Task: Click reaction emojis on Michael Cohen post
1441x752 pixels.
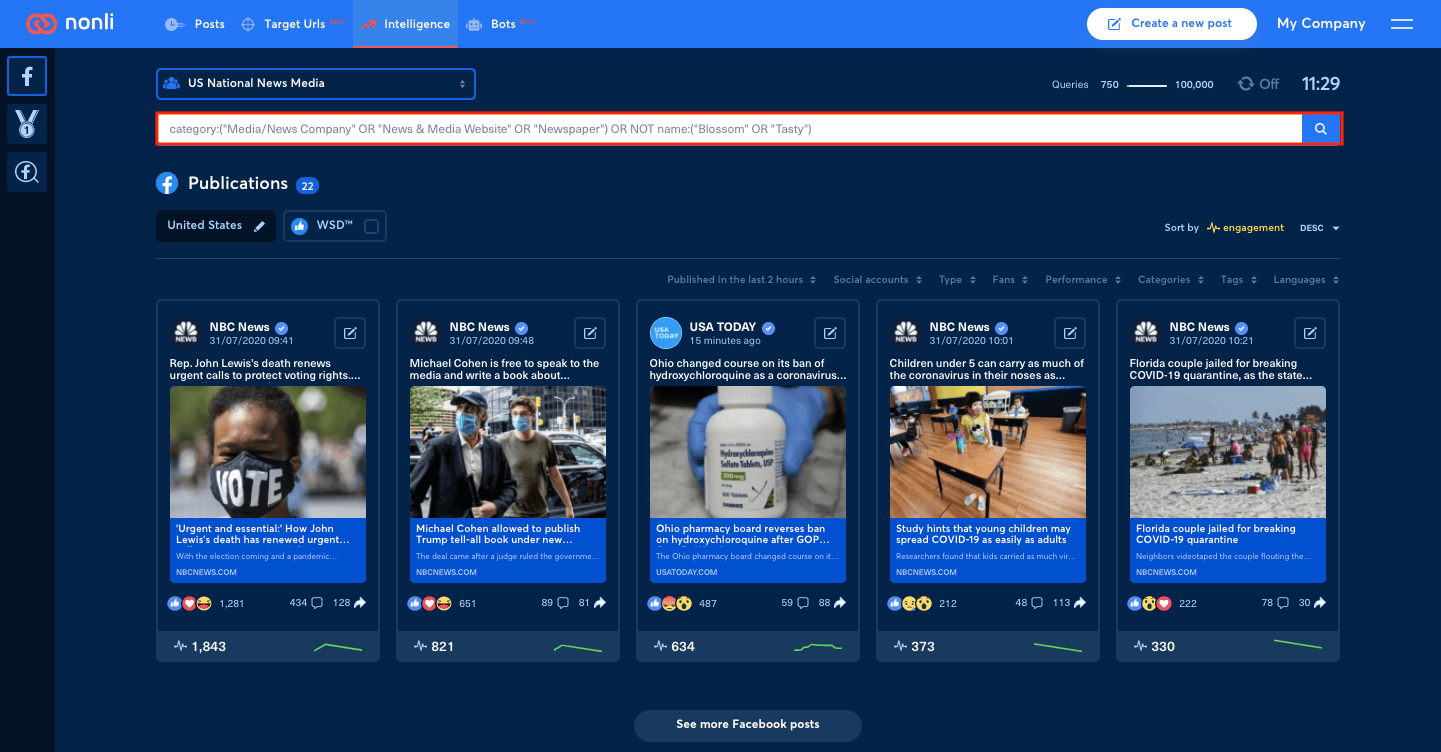Action: (430, 603)
